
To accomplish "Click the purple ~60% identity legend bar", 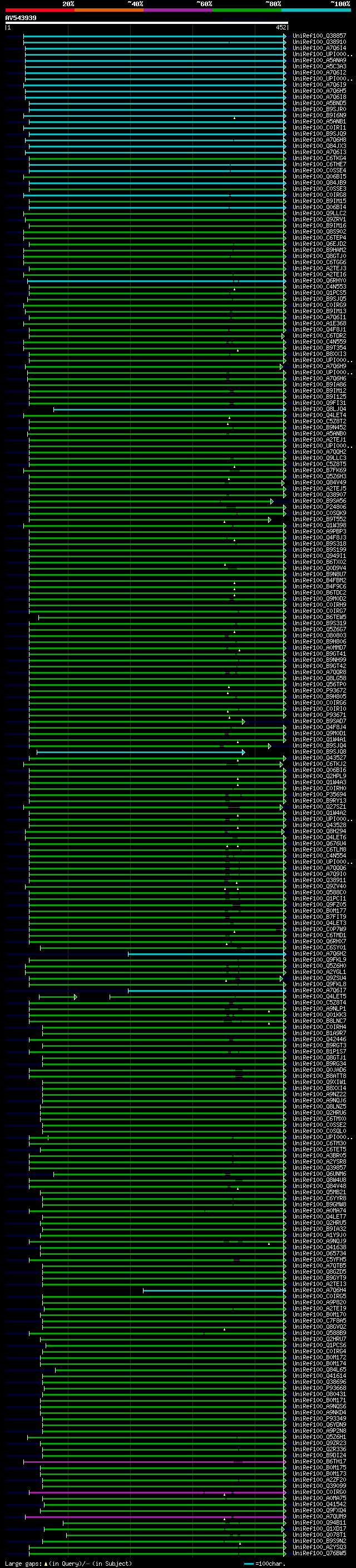I will pyautogui.click(x=179, y=10).
